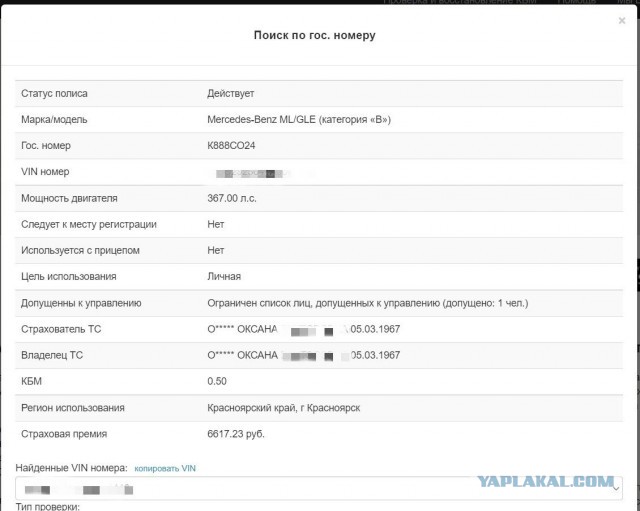Screen dimensions: 640x511
Task: Close the license plate search dialog
Action: pos(622,20)
